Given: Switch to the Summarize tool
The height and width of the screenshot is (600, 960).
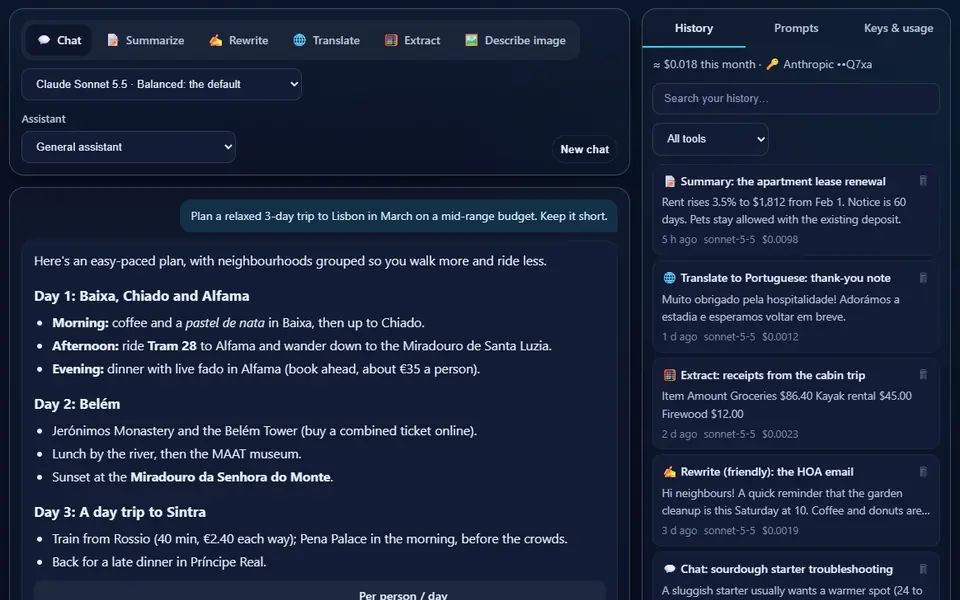Looking at the screenshot, I should 146,40.
